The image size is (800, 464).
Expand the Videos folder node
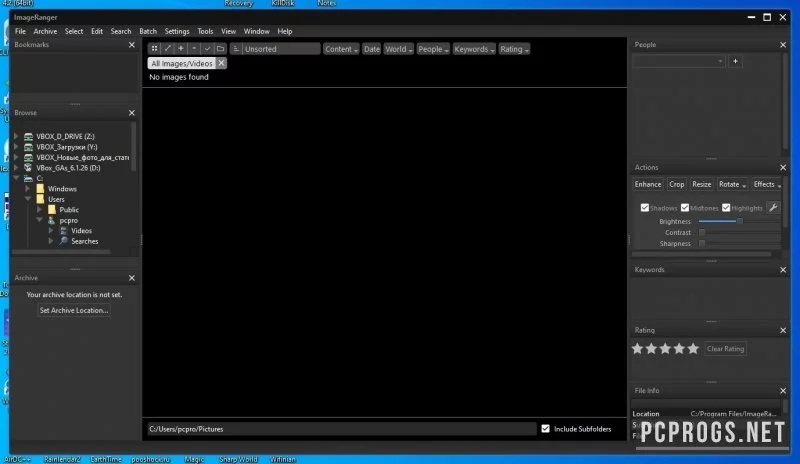click(x=51, y=231)
